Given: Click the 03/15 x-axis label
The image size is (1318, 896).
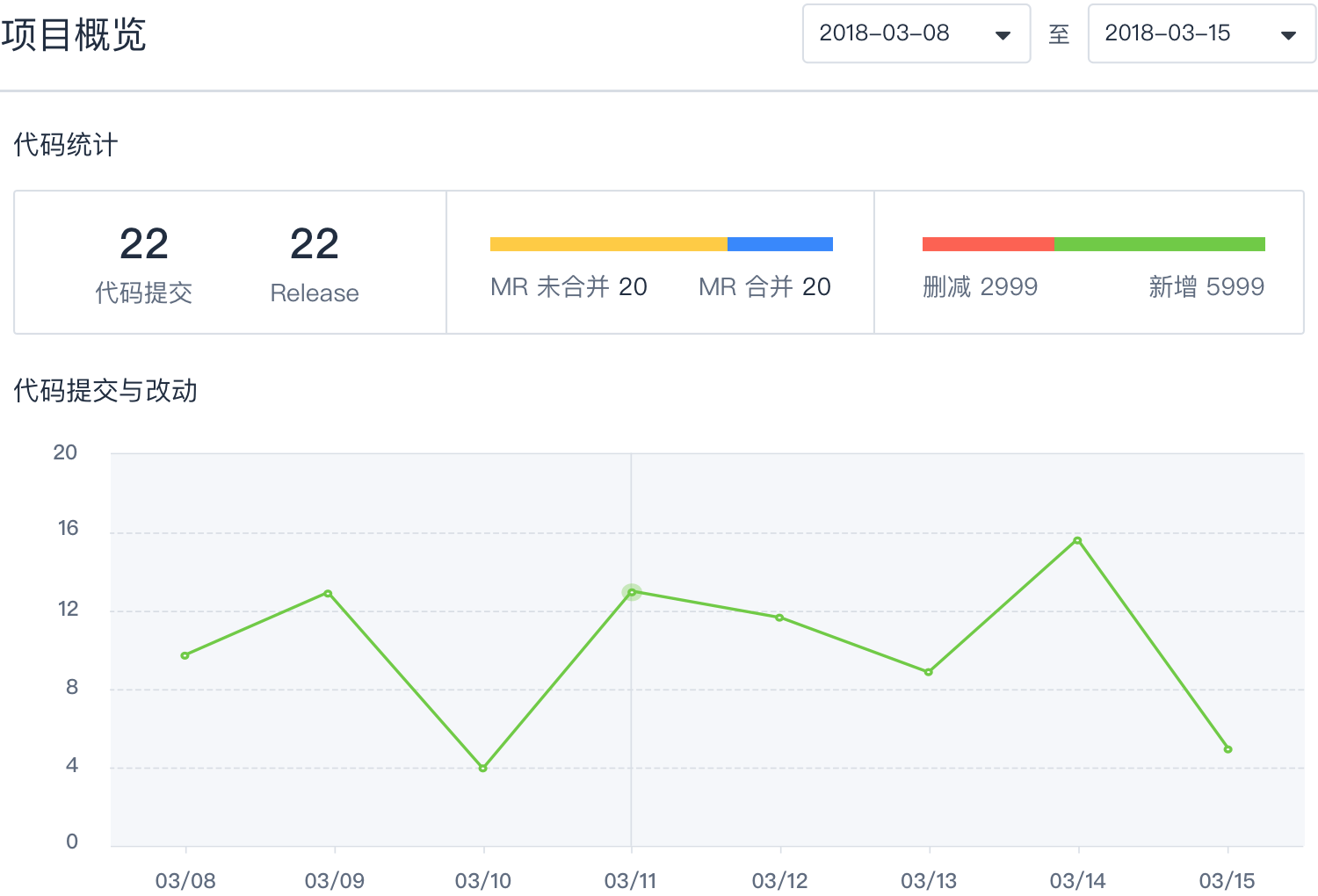Looking at the screenshot, I should pyautogui.click(x=1227, y=880).
